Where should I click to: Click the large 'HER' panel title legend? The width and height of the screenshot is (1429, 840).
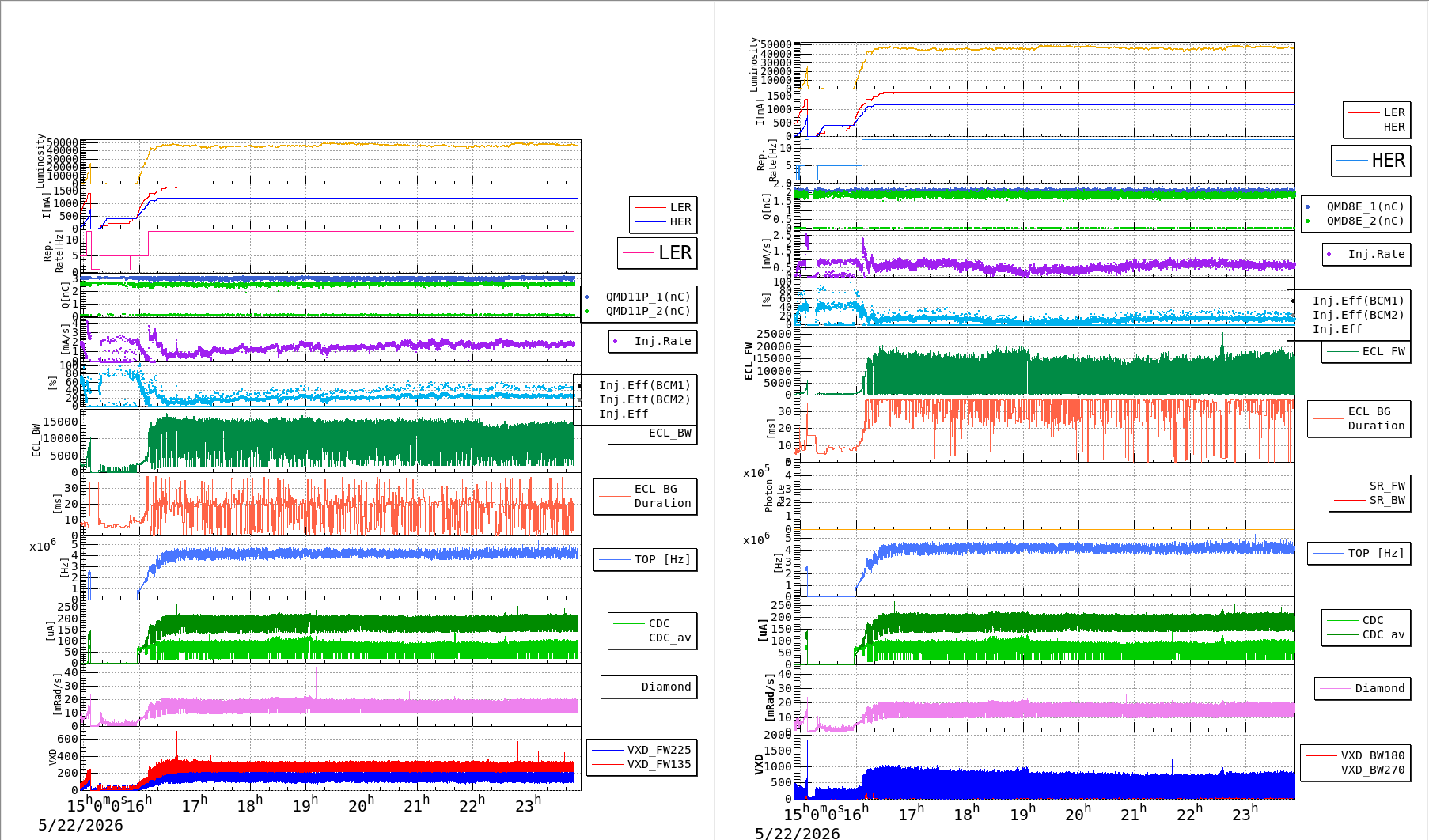(1371, 161)
